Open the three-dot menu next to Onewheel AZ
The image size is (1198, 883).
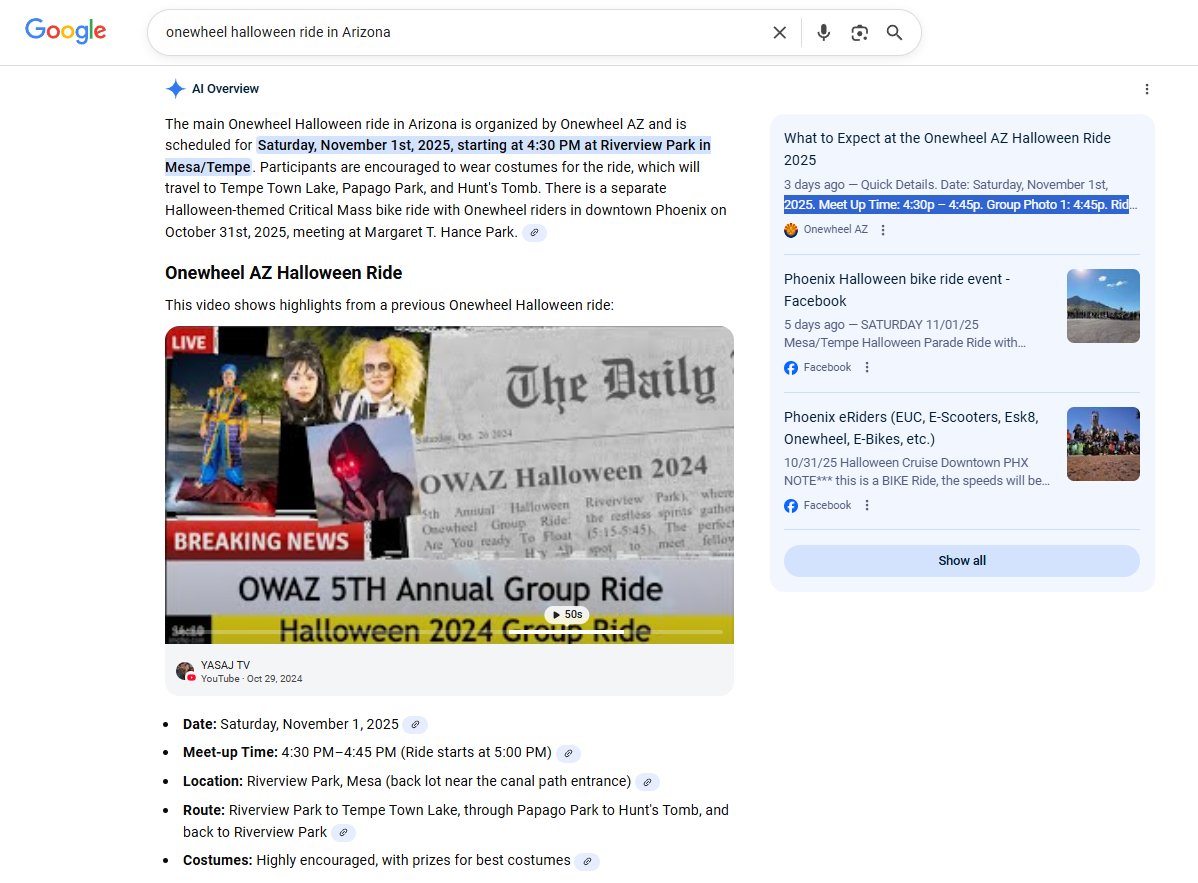click(883, 230)
